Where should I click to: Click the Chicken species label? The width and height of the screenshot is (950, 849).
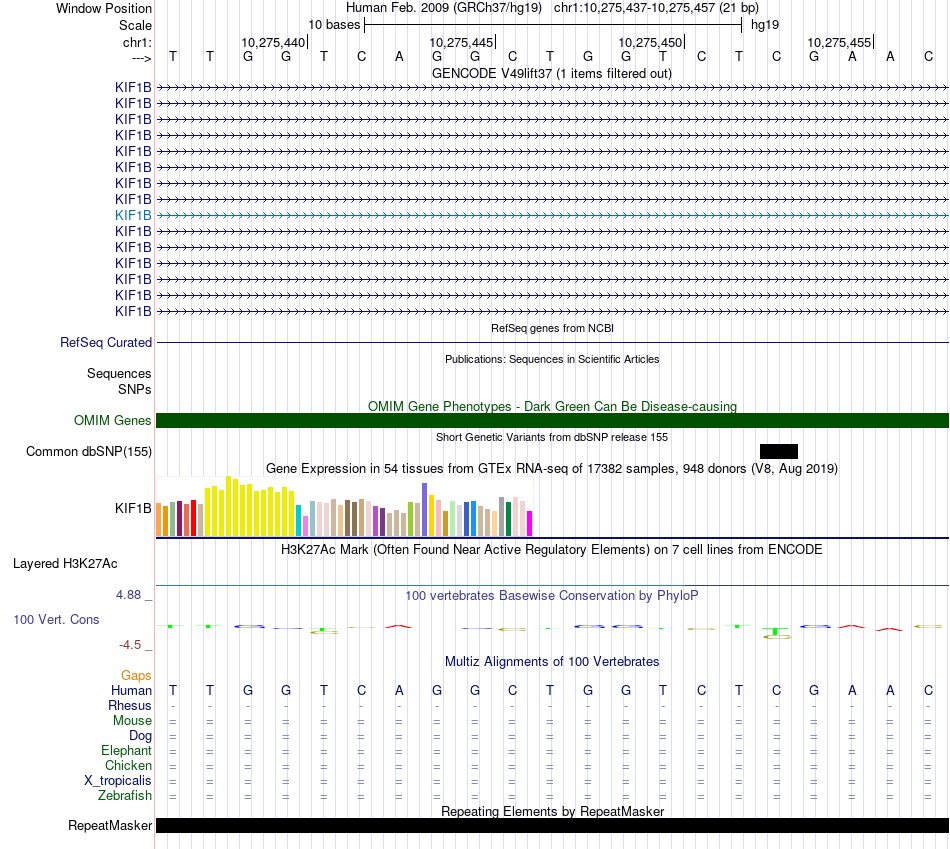128,765
